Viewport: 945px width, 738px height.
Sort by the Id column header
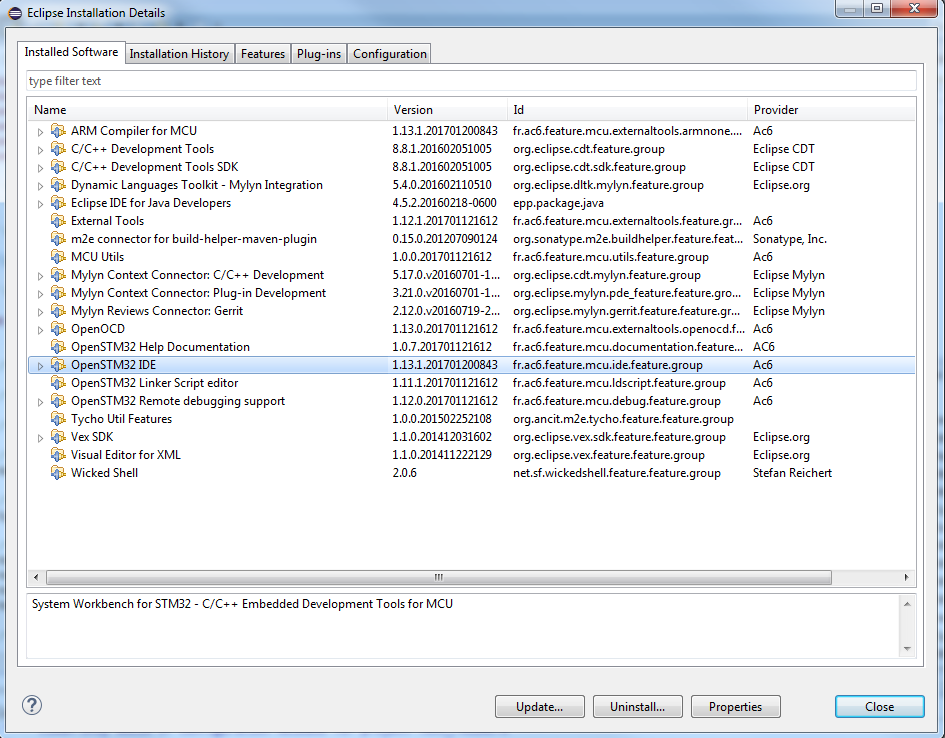point(627,110)
